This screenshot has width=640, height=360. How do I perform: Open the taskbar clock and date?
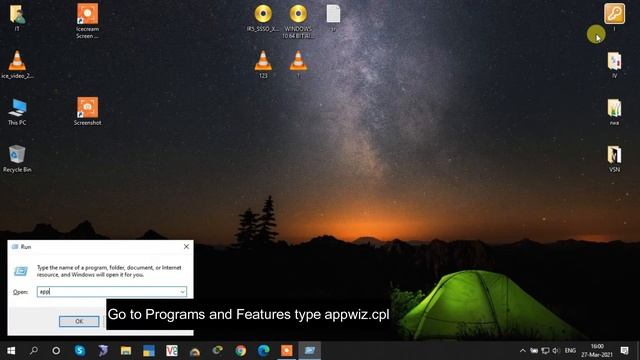[597, 351]
